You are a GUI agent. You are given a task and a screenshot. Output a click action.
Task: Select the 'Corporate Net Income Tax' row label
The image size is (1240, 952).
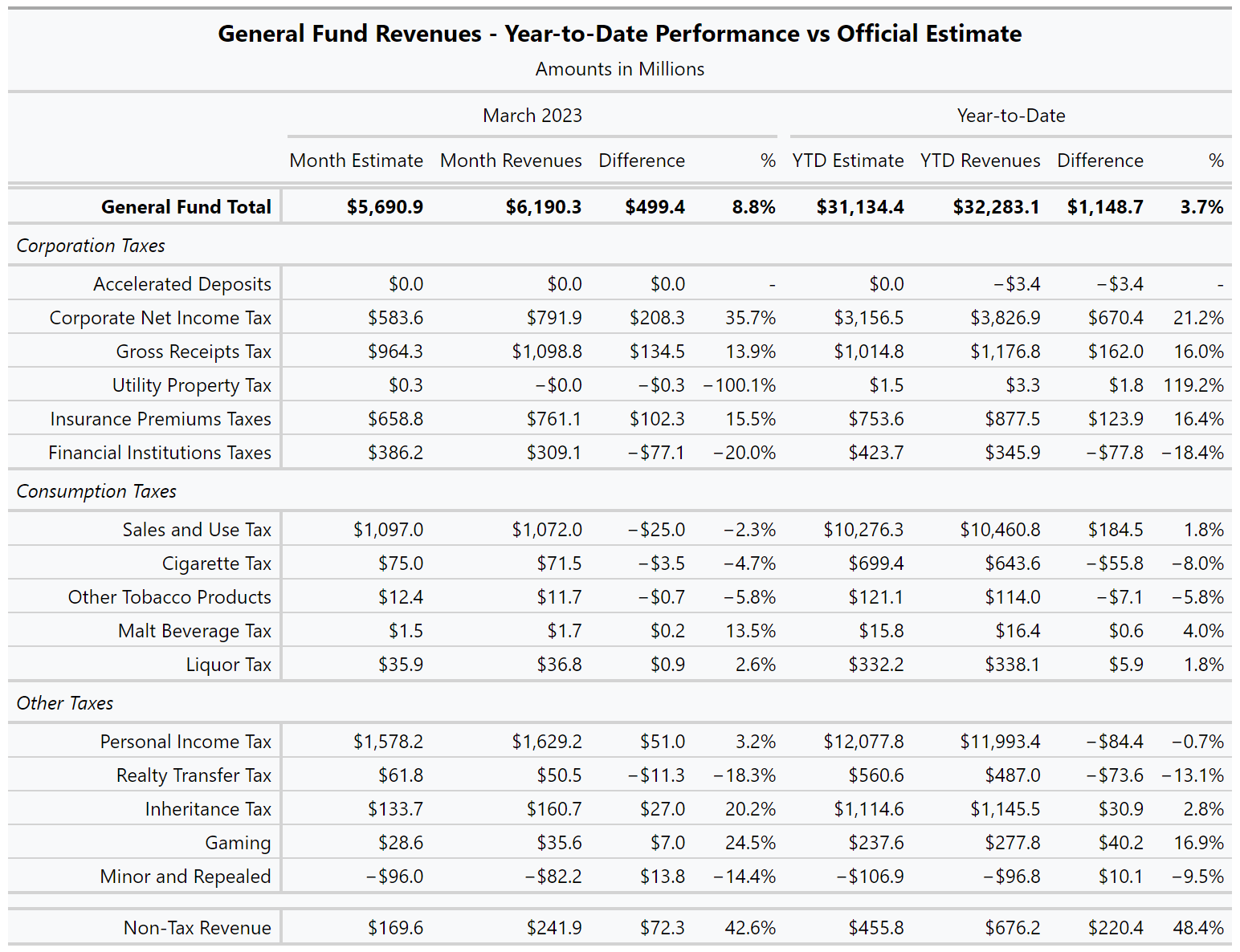pyautogui.click(x=160, y=318)
